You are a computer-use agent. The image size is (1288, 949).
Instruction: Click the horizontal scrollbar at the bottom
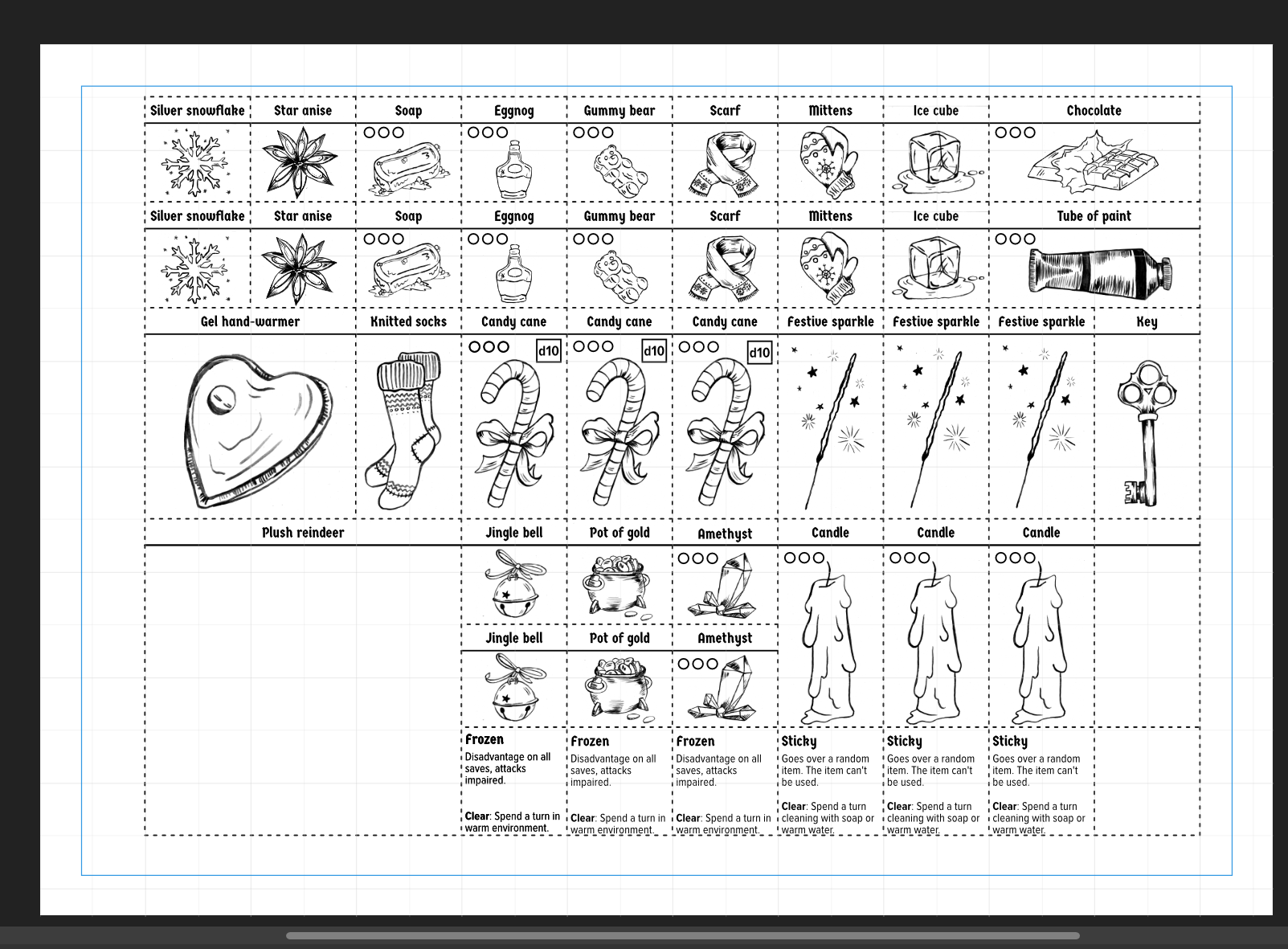(x=682, y=935)
